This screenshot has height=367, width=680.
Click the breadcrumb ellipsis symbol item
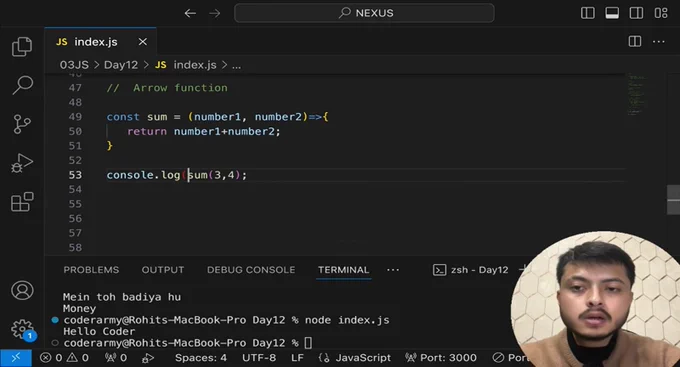point(236,66)
